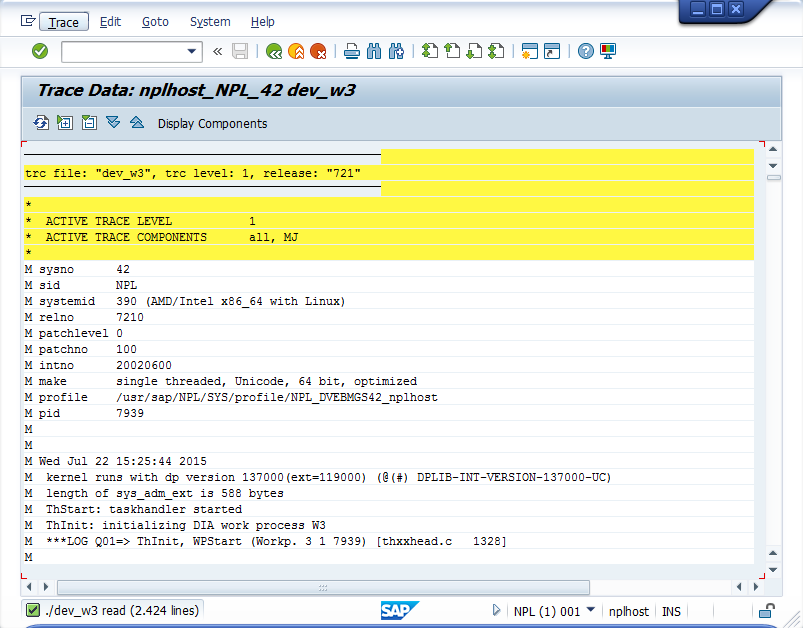Select the '***LOG Q01=> ThInit, WPStart' line
Viewport: 803px width, 628px height.
coord(389,541)
